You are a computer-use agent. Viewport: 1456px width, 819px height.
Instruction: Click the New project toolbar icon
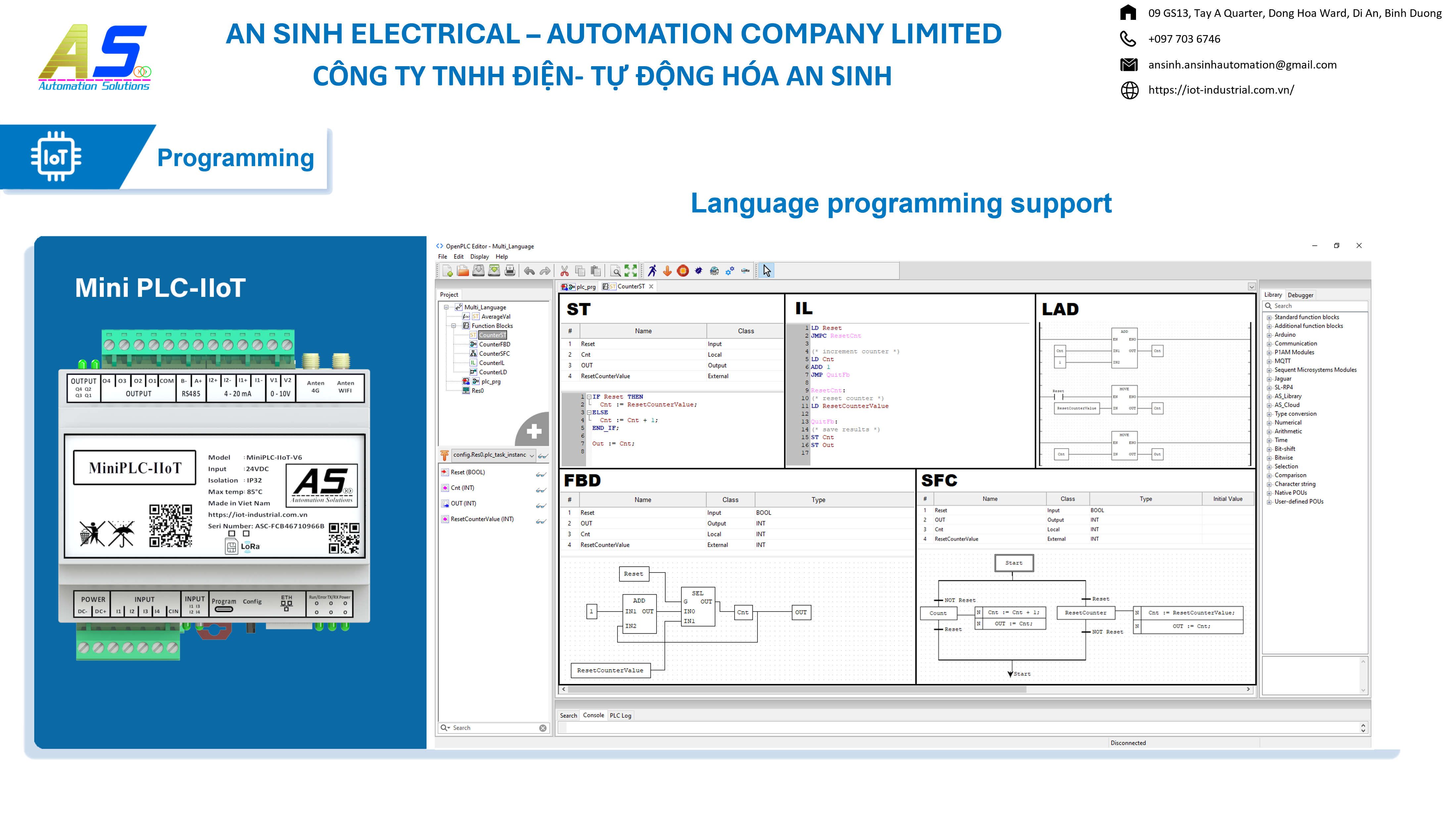(448, 271)
